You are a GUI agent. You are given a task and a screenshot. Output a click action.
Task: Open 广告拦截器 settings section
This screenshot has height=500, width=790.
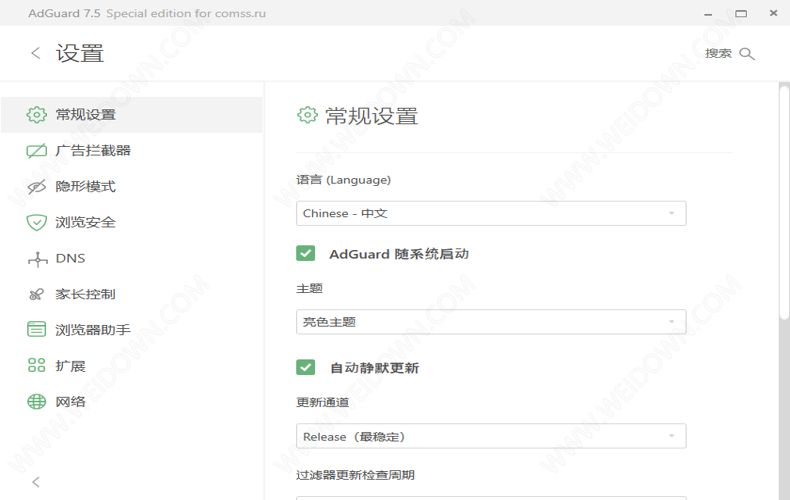(131, 151)
